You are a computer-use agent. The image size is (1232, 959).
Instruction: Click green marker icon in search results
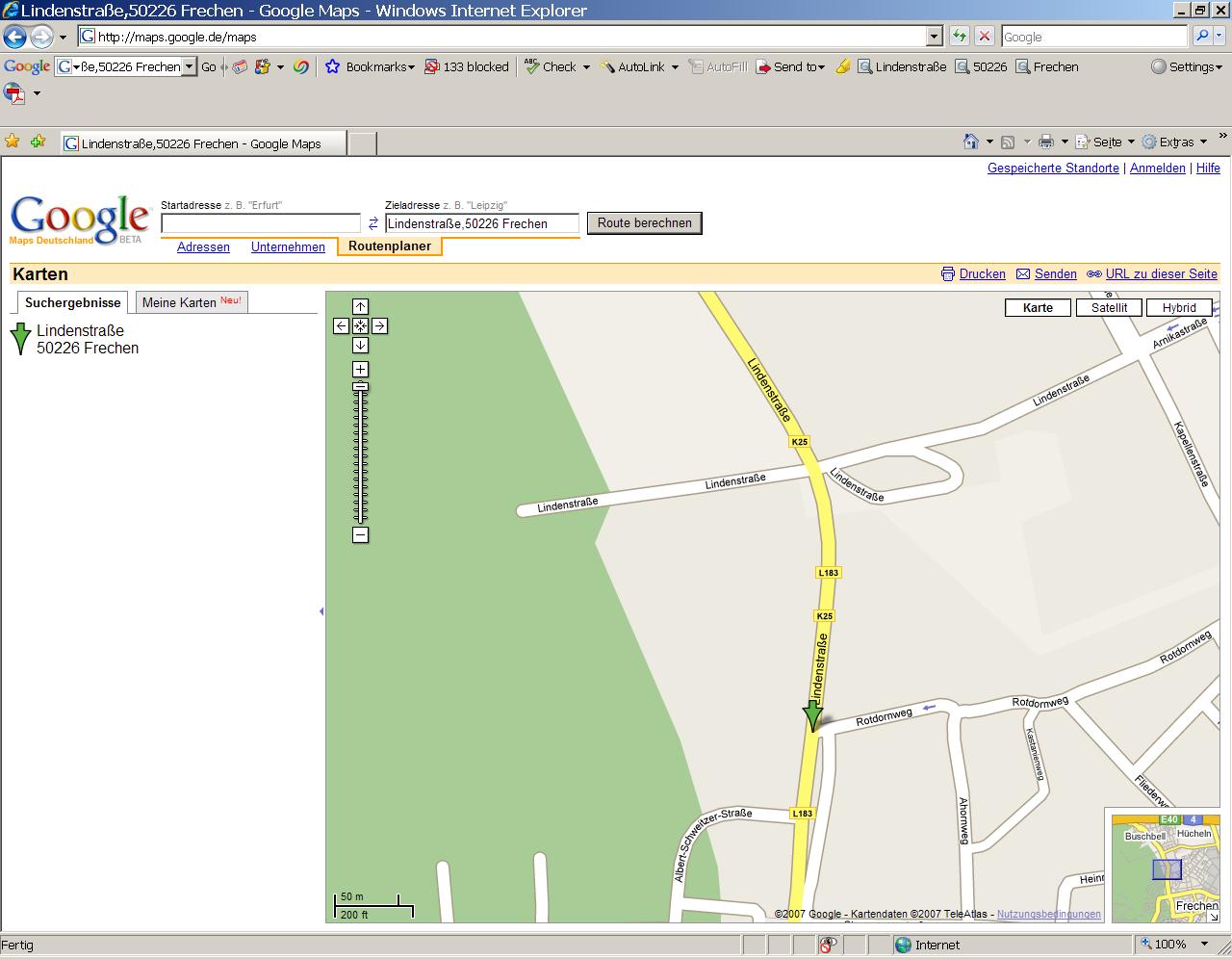[20, 339]
